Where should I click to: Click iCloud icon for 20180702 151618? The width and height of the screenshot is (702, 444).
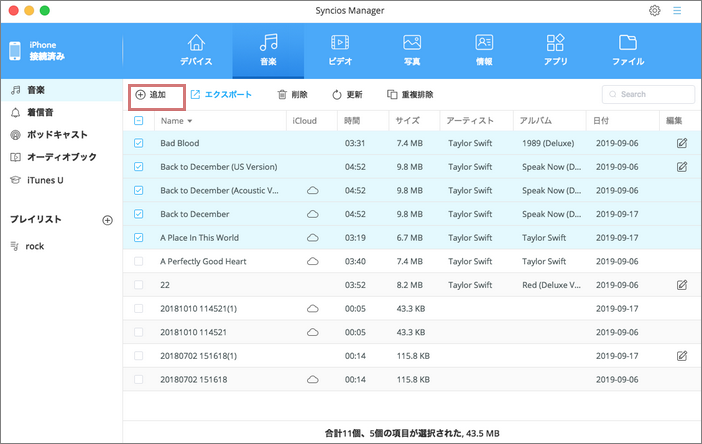(312, 380)
